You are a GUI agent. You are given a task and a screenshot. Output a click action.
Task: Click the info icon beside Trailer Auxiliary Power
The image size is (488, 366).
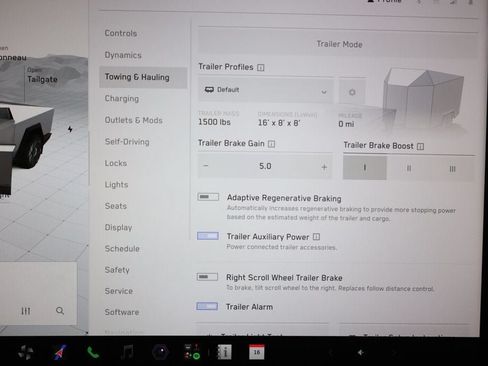[316, 237]
